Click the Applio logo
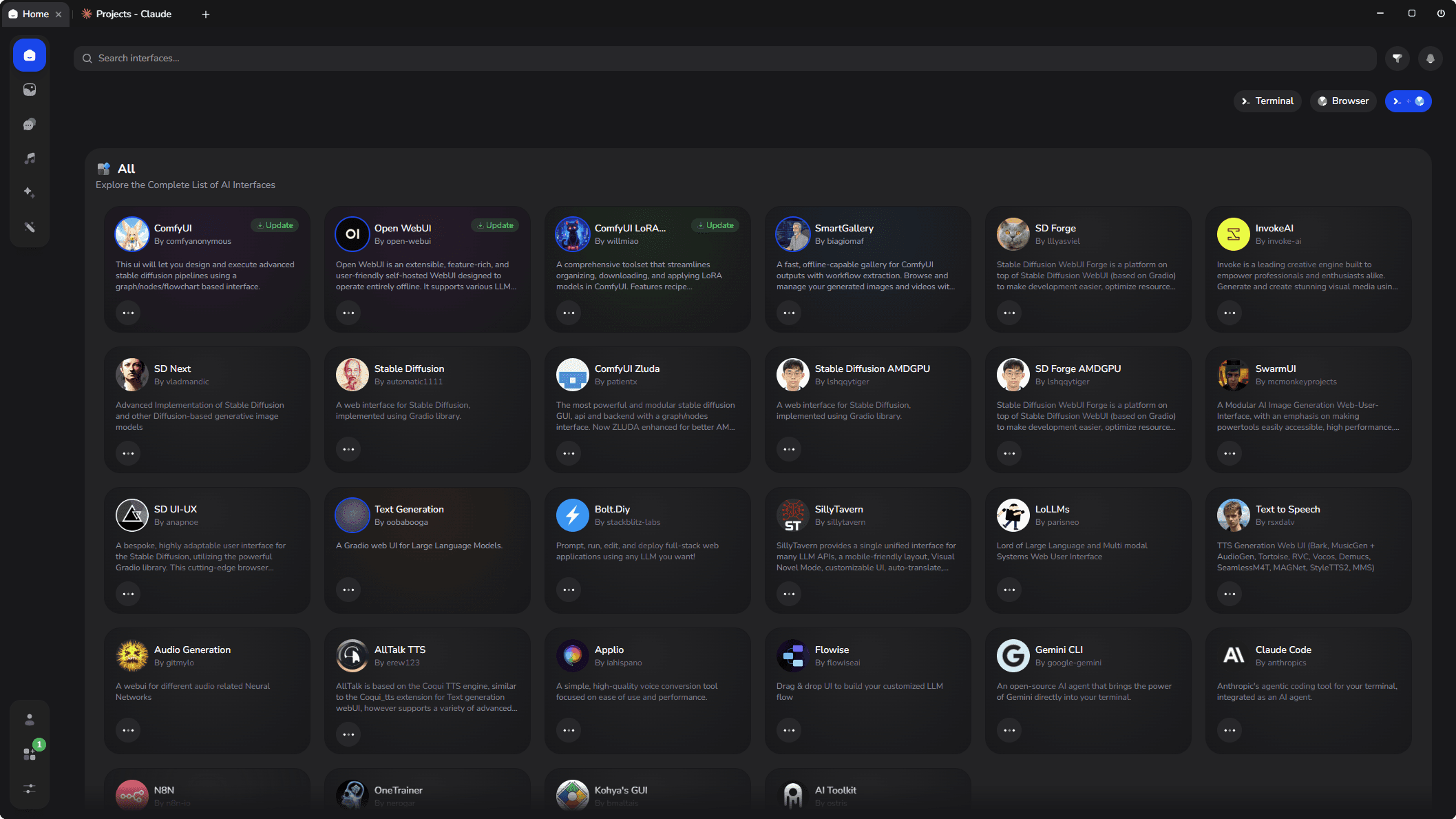This screenshot has height=819, width=1456. tap(573, 656)
